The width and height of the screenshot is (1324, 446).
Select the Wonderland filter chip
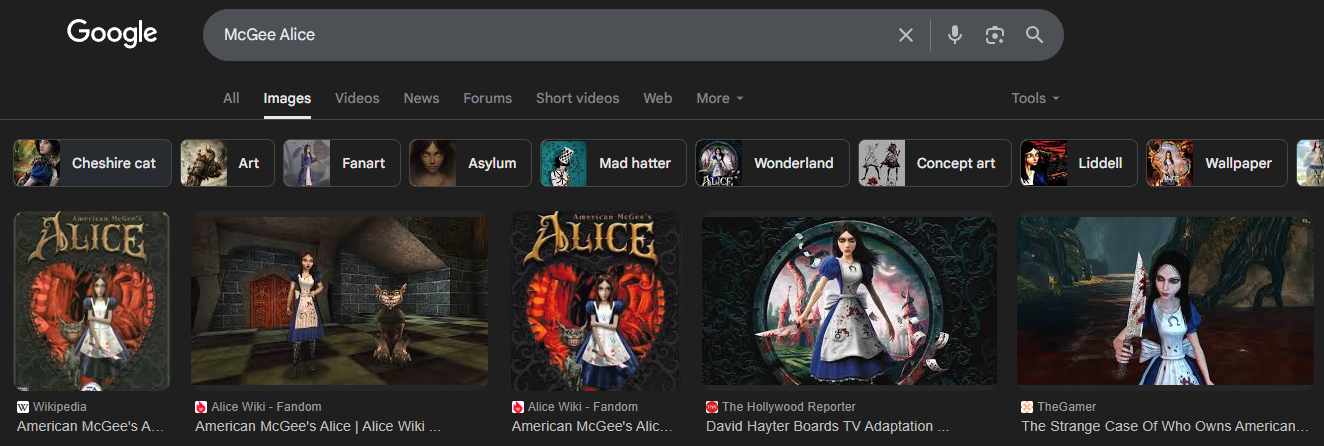[x=772, y=163]
